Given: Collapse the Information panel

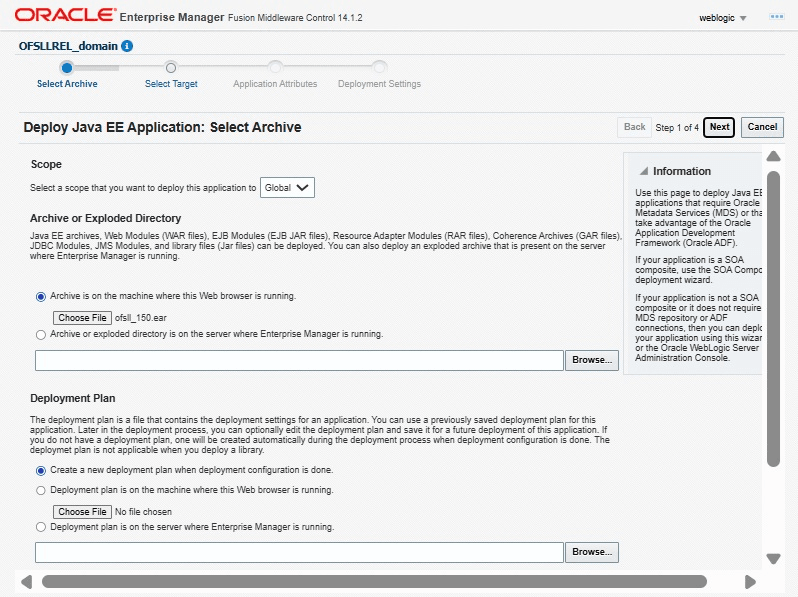Looking at the screenshot, I should 644,171.
